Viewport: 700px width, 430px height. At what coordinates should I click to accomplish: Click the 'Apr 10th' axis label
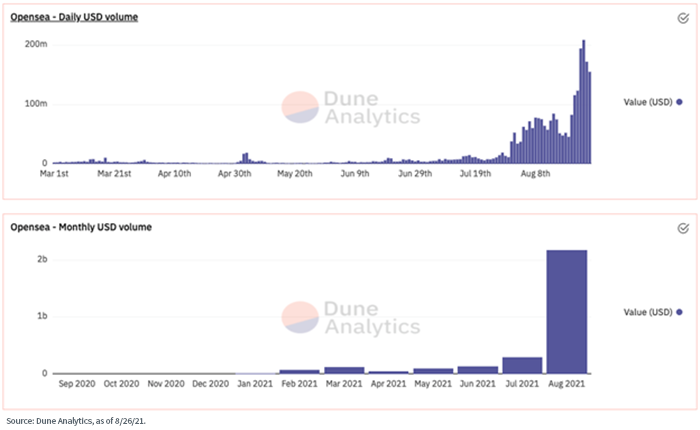point(174,174)
